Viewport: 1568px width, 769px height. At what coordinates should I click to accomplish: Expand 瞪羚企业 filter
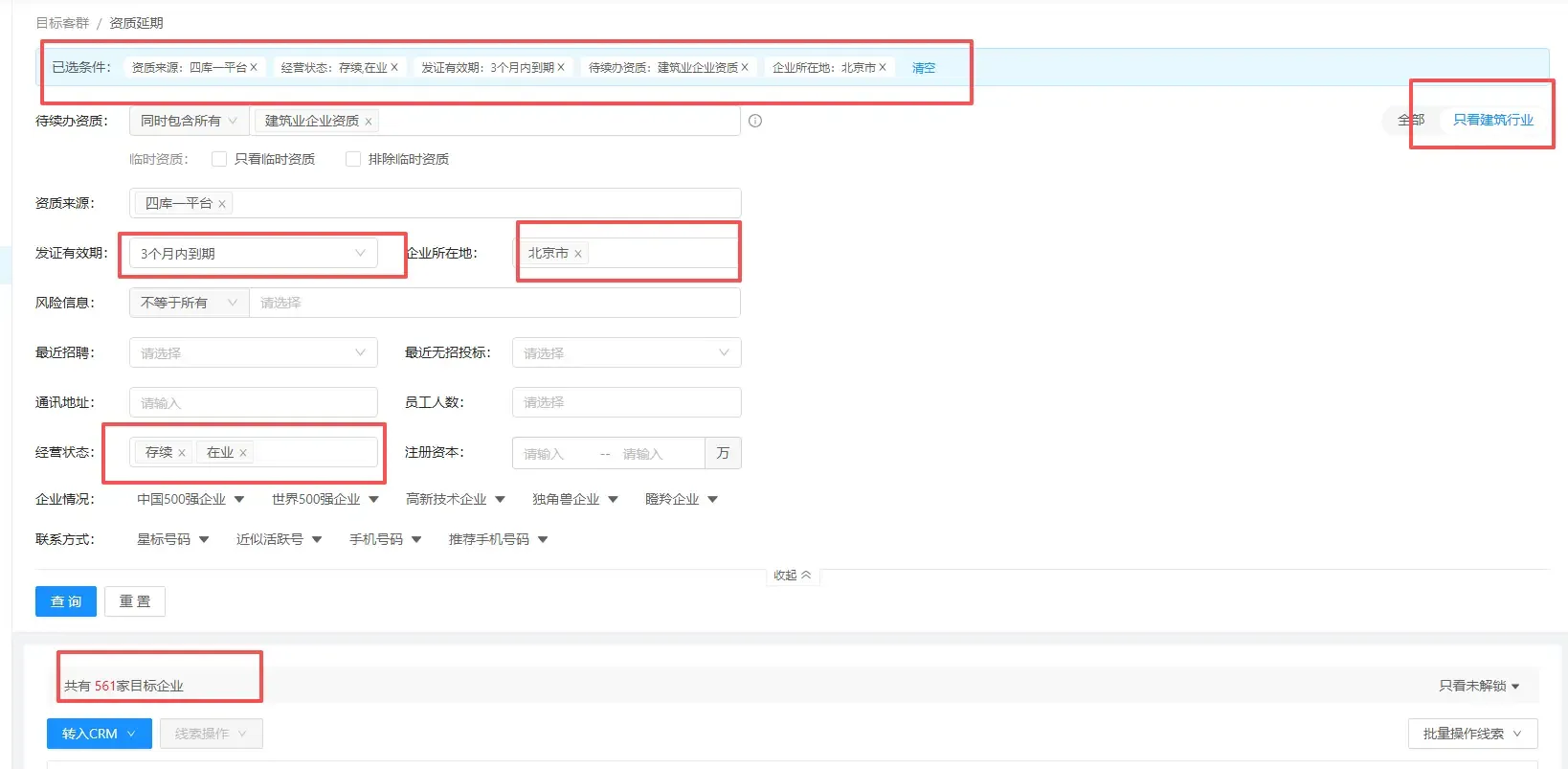pyautogui.click(x=682, y=499)
